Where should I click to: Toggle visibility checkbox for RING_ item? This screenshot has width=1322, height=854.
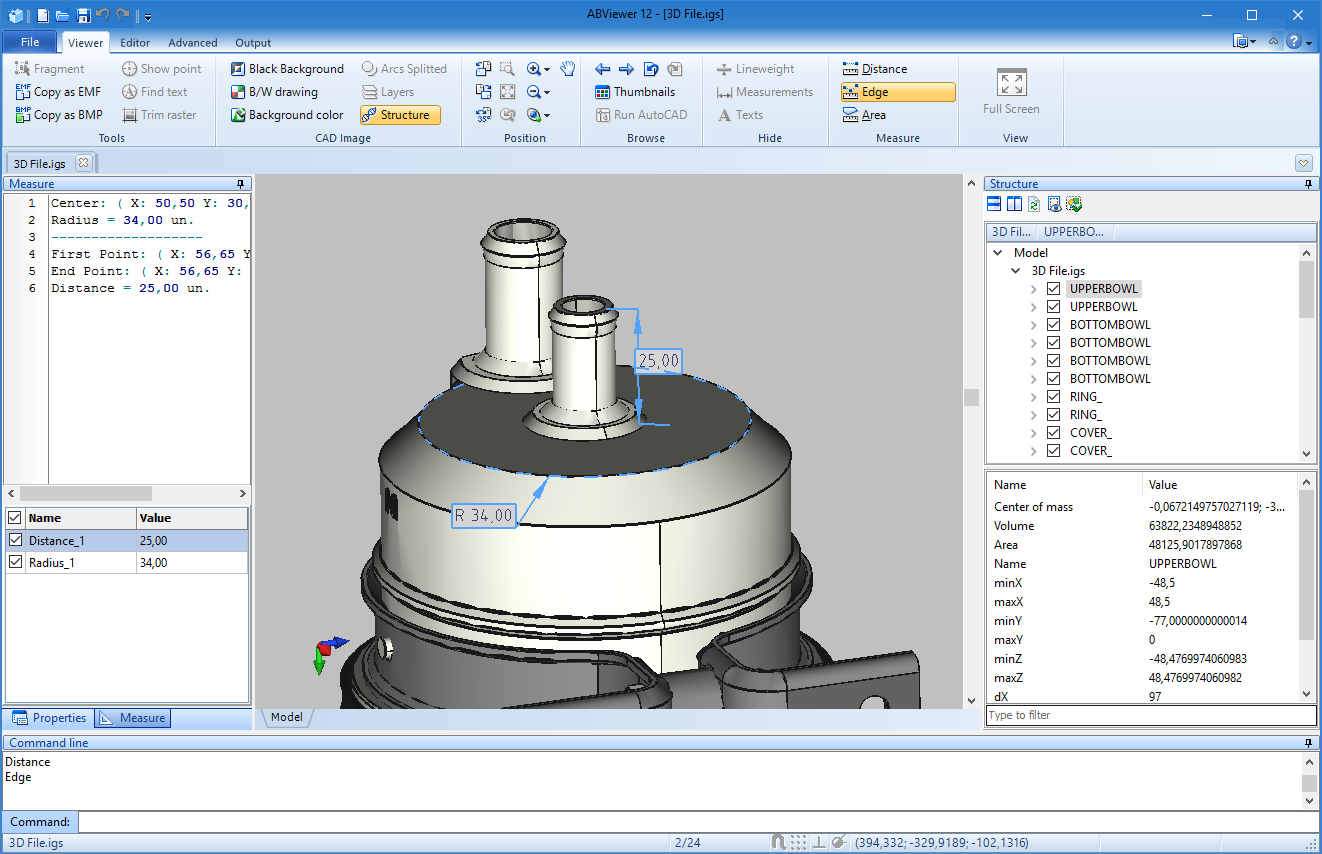(1053, 397)
